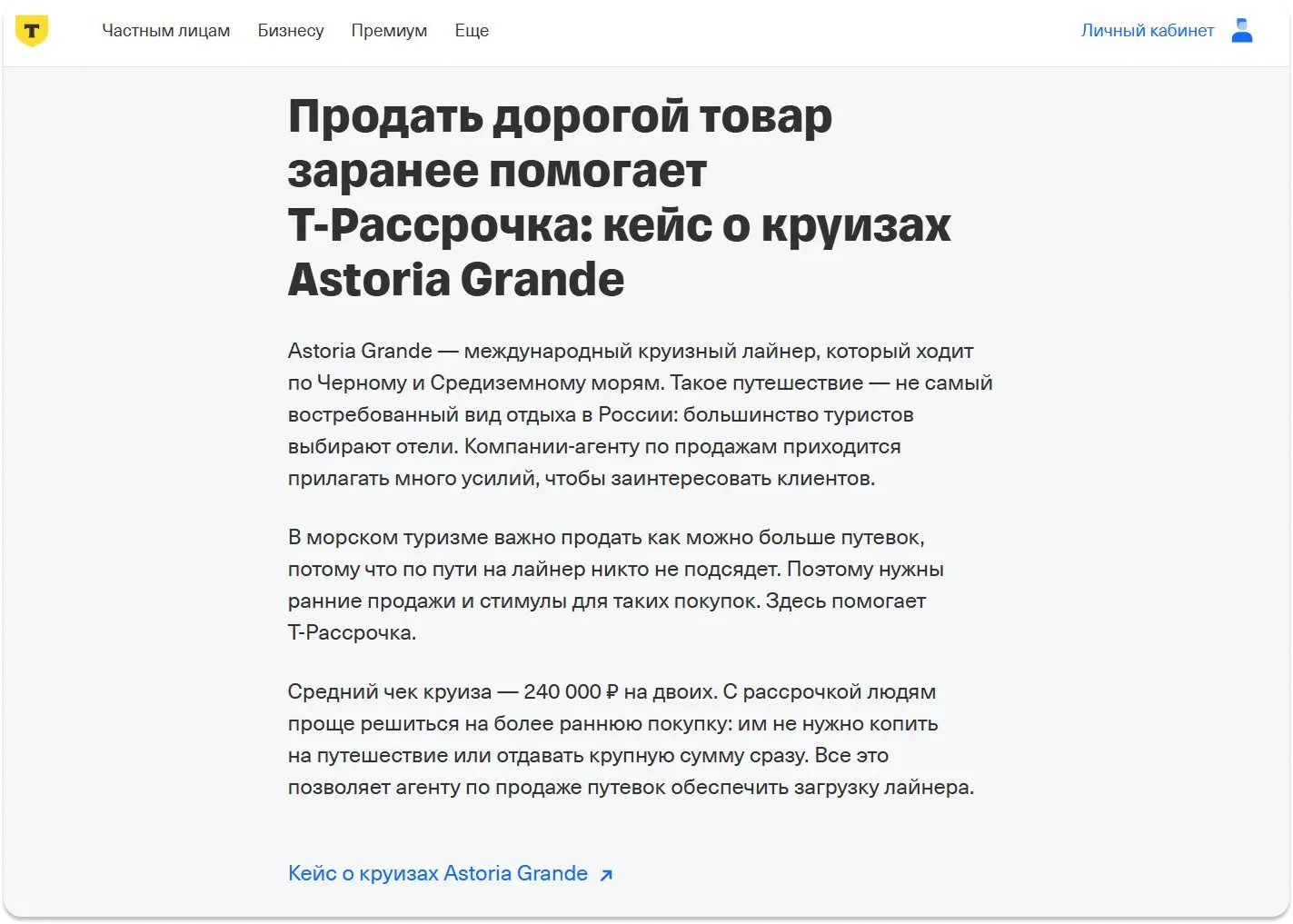Open the Личный кабинет link
The width and height of the screenshot is (1293, 924).
(1148, 31)
